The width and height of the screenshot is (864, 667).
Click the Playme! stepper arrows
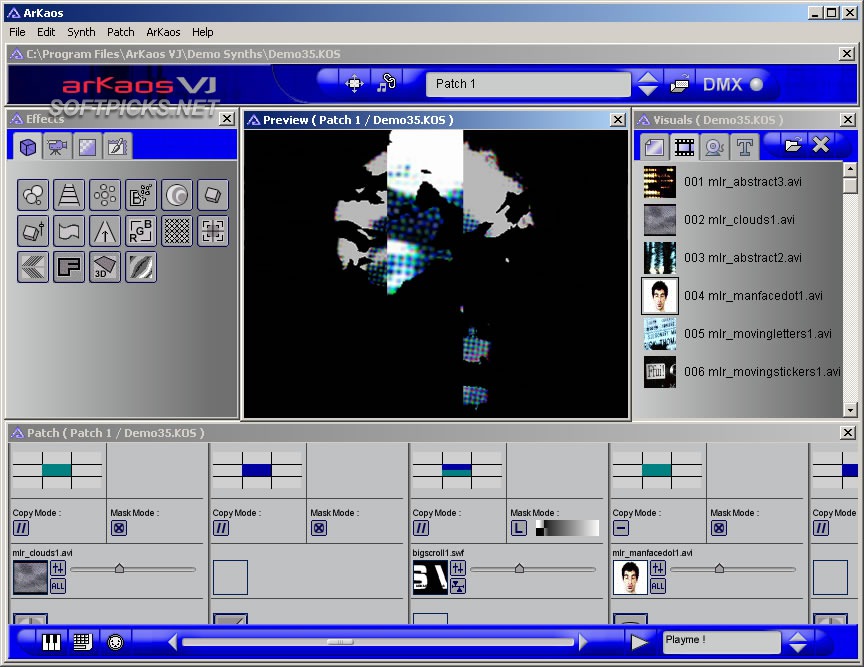[798, 642]
